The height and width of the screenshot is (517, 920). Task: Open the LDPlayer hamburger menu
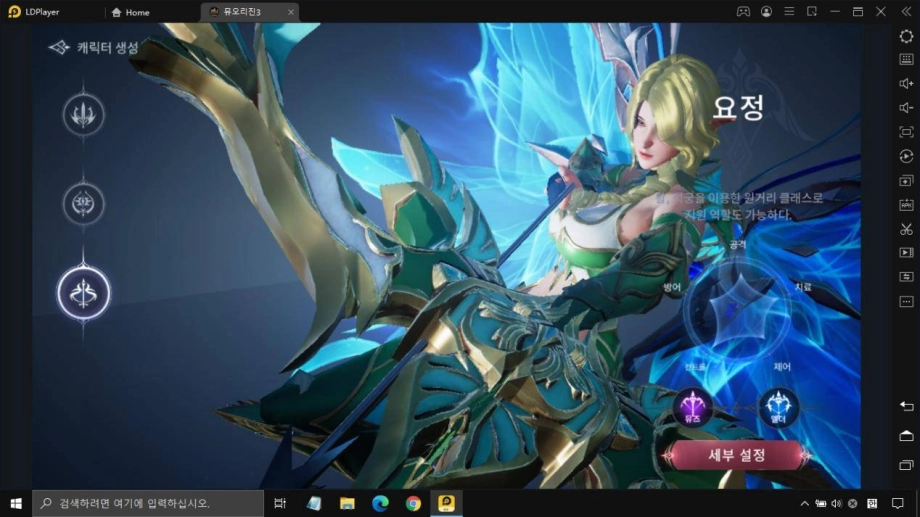[x=789, y=12]
